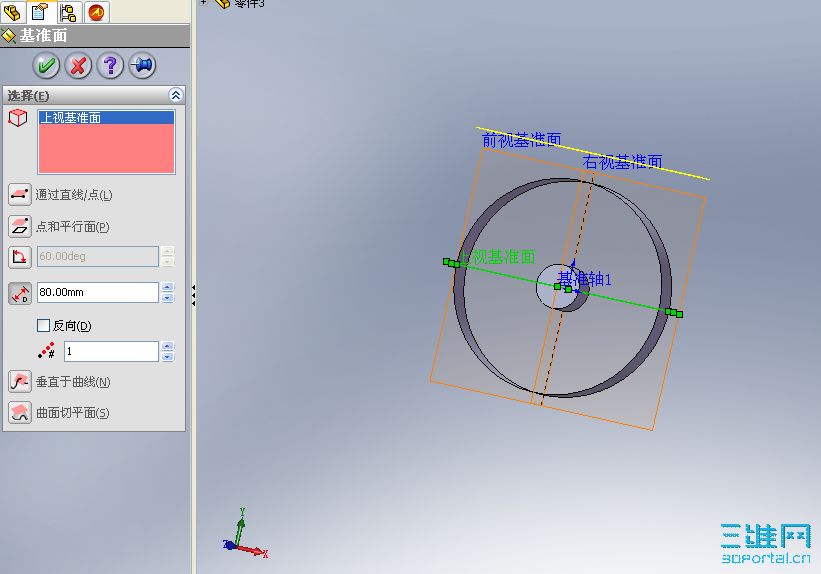Screen dimensions: 821x574
Task: Click the 通过直线/点(L) label
Action: click(74, 195)
